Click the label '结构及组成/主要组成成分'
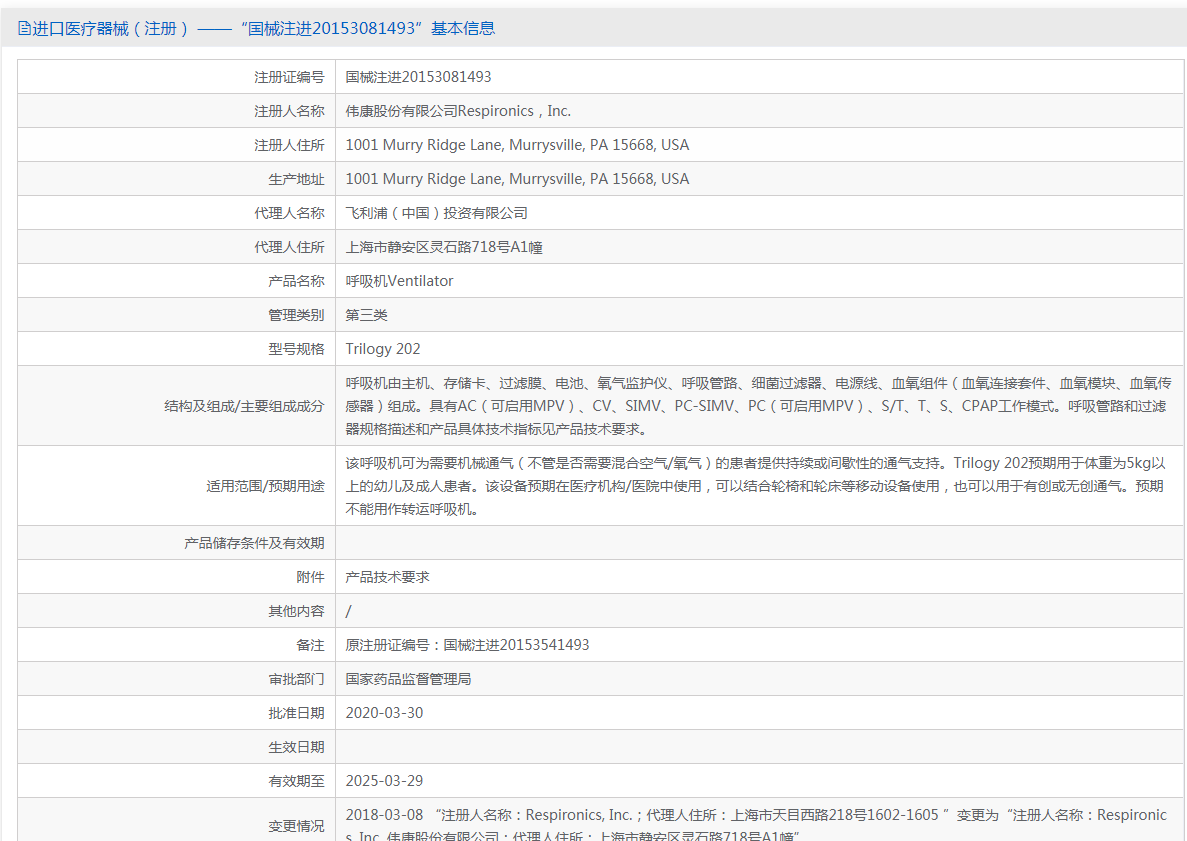The height and width of the screenshot is (841, 1187). click(x=244, y=406)
